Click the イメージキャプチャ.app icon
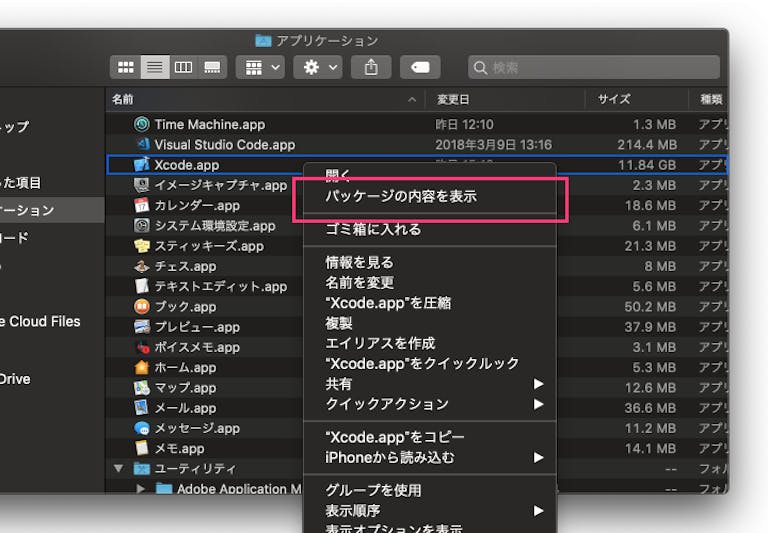768x533 pixels. coord(142,185)
